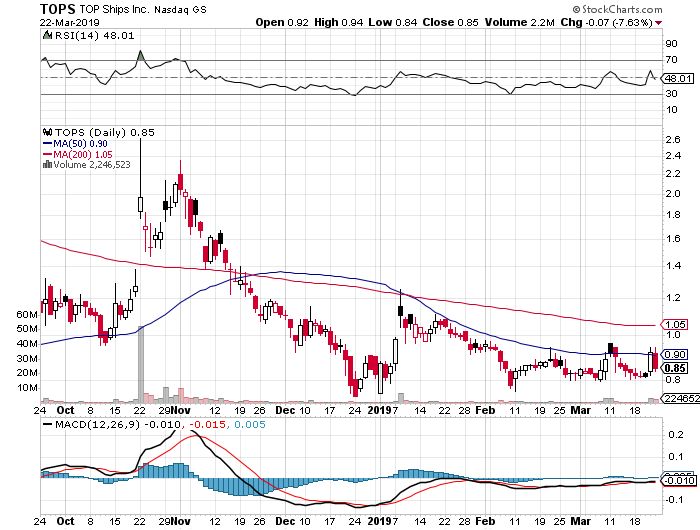Click the blue 0.005 MACD histogram value
Viewport: 700px width, 530px height.
pyautogui.click(x=250, y=424)
